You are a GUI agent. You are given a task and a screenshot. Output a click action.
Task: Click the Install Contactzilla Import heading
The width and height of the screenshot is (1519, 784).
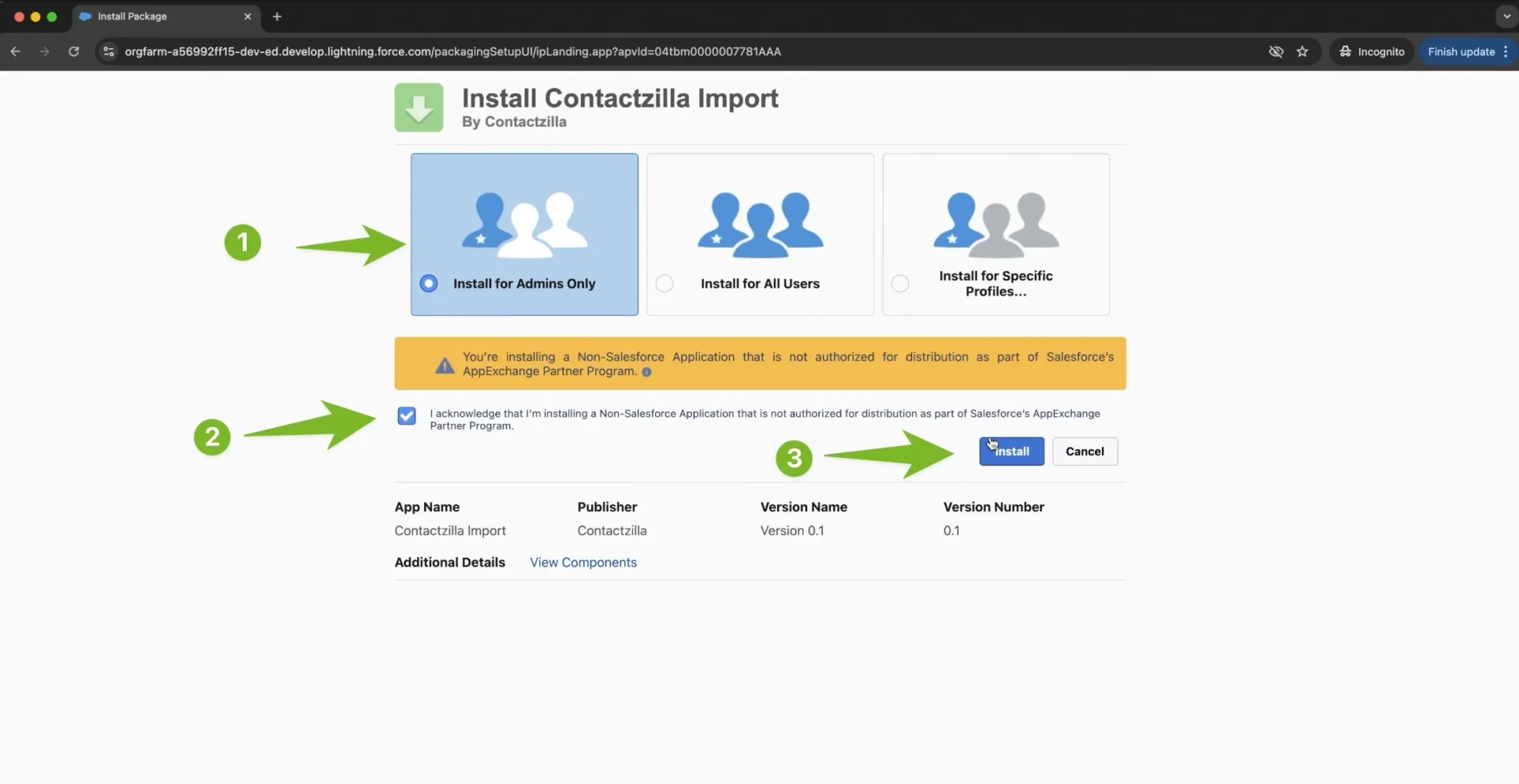click(x=620, y=98)
